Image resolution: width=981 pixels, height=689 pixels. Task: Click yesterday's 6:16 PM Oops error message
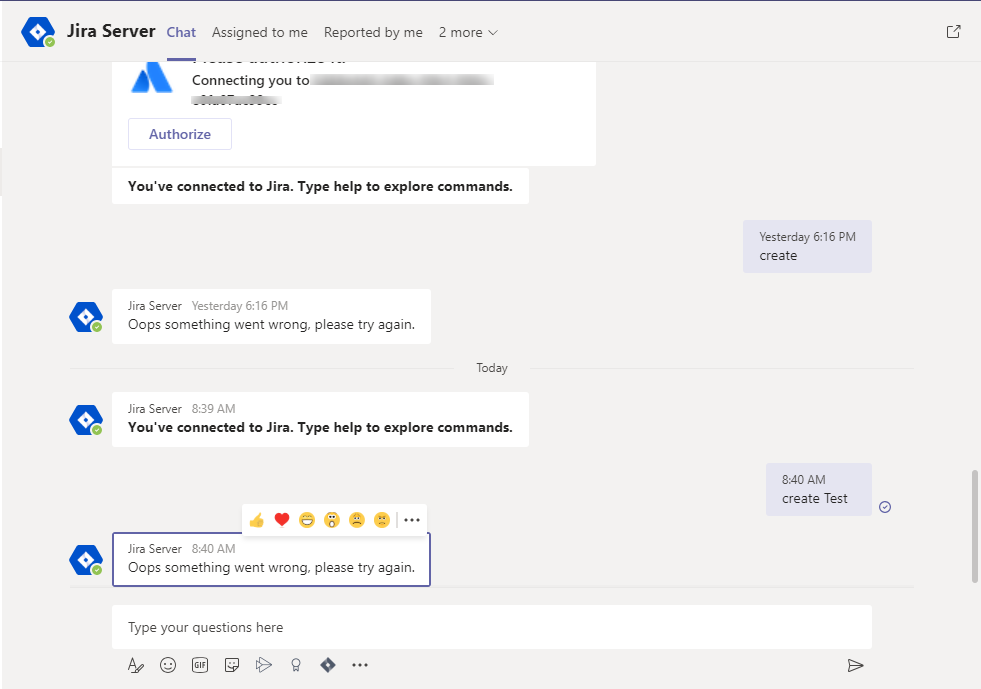click(272, 316)
